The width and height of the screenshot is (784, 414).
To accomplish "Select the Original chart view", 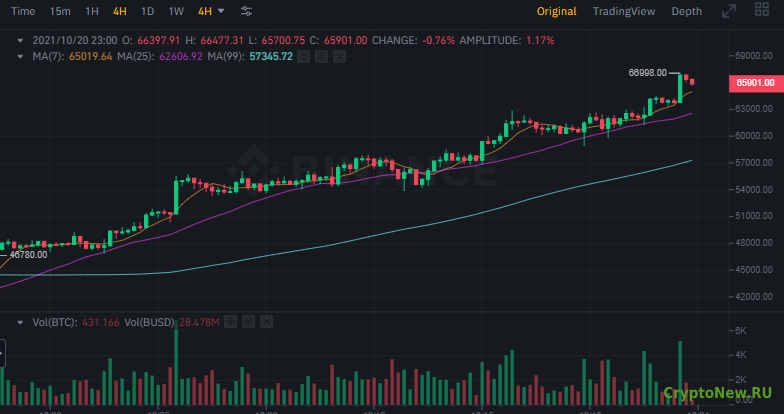I will [x=556, y=11].
